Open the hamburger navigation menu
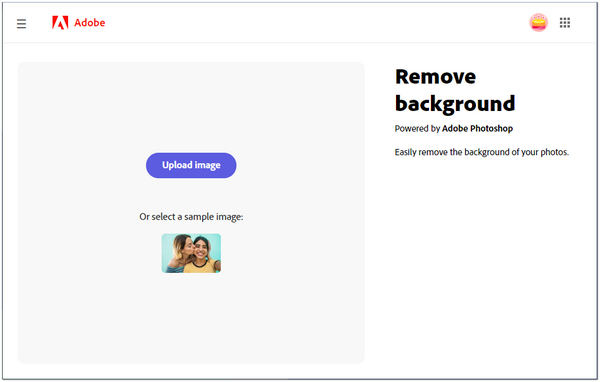 21,24
